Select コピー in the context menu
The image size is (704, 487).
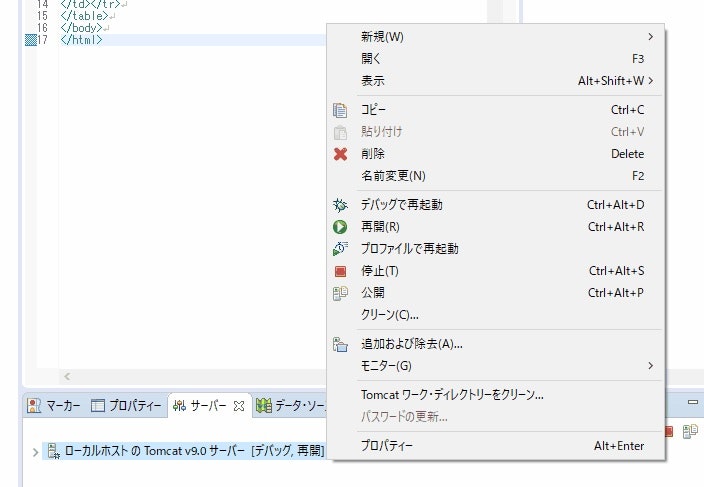[x=496, y=110]
